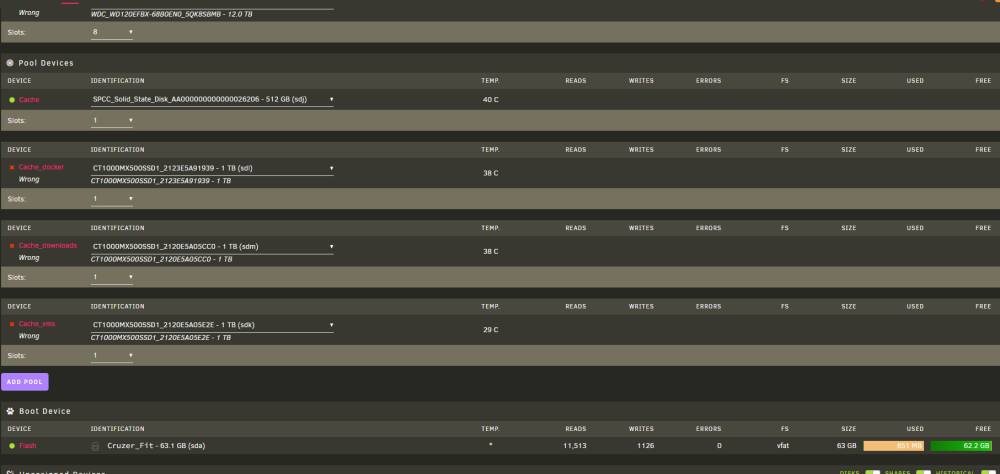Click the italic CT1000MX500SSD1_2120E5A05E2E wrong-disk text
The image size is (1000, 474).
pos(161,337)
